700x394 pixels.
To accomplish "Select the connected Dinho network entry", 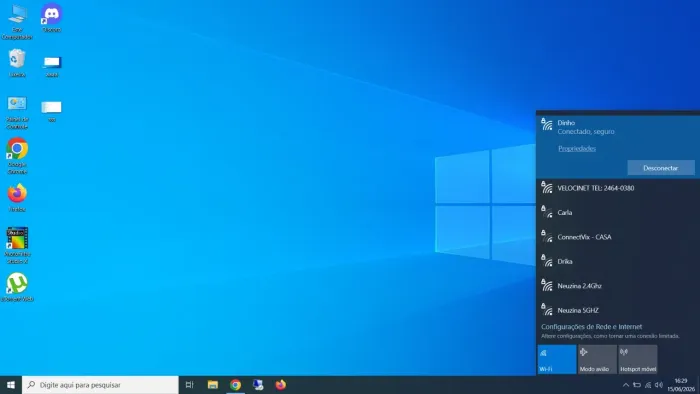I will tap(618, 146).
